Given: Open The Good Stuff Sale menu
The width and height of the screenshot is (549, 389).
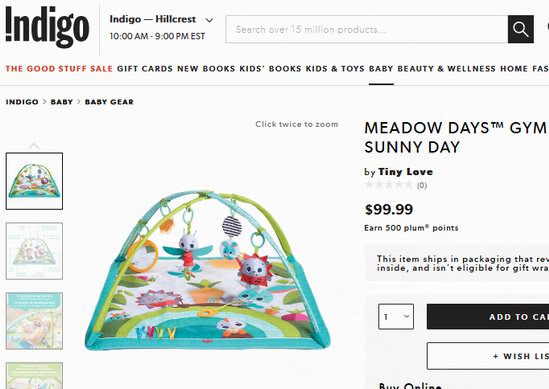Looking at the screenshot, I should click(59, 69).
